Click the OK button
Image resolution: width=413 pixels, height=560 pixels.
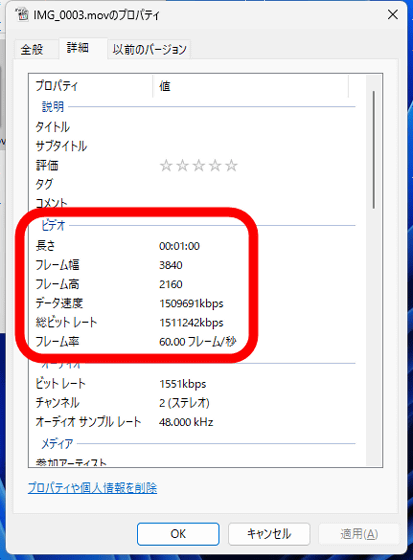point(178,534)
